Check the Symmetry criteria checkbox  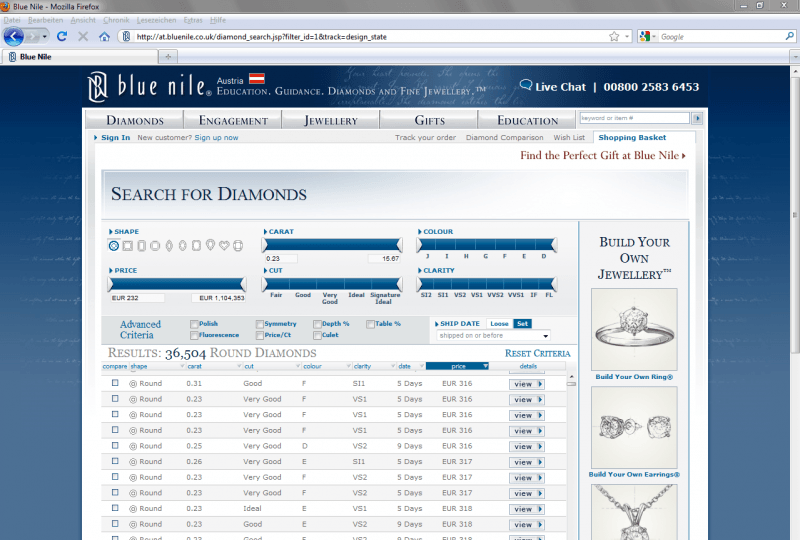click(x=260, y=324)
